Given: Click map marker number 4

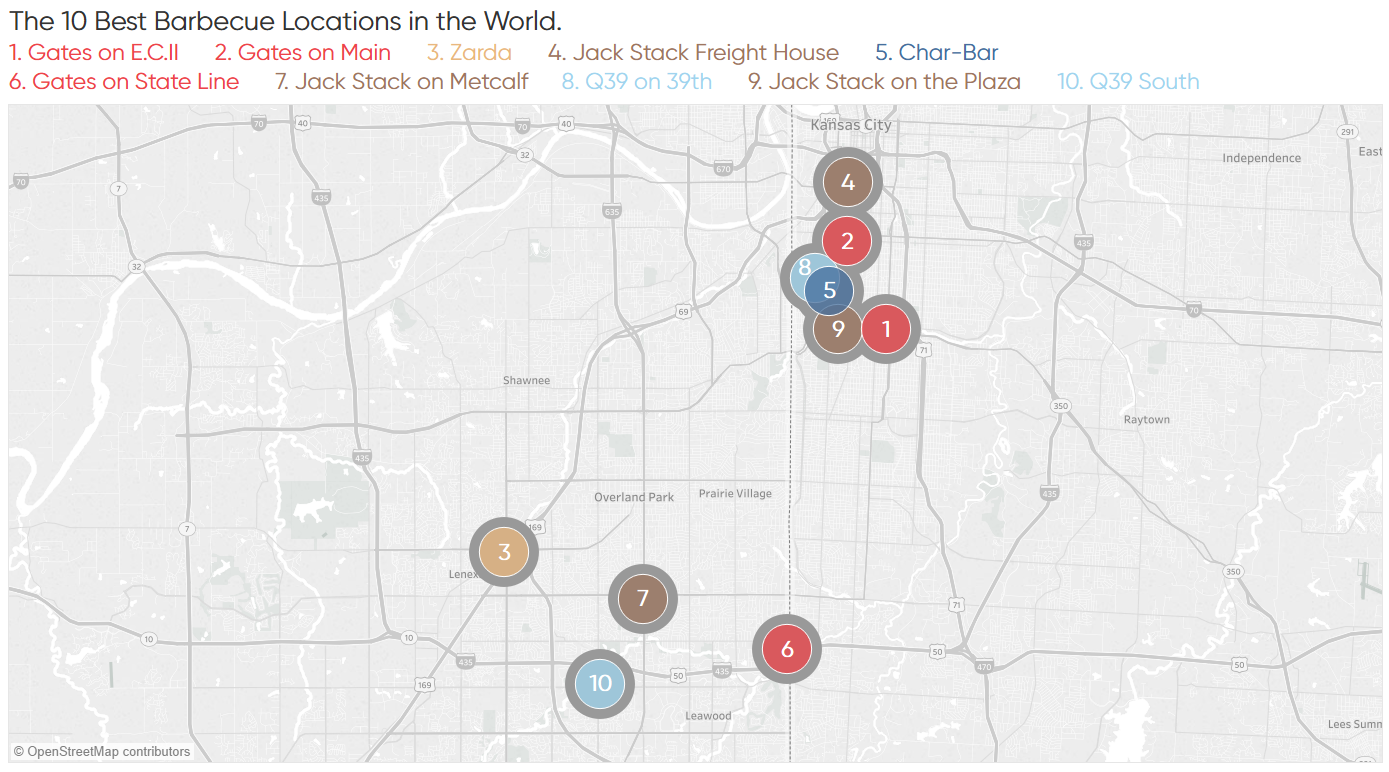Looking at the screenshot, I should pyautogui.click(x=848, y=183).
